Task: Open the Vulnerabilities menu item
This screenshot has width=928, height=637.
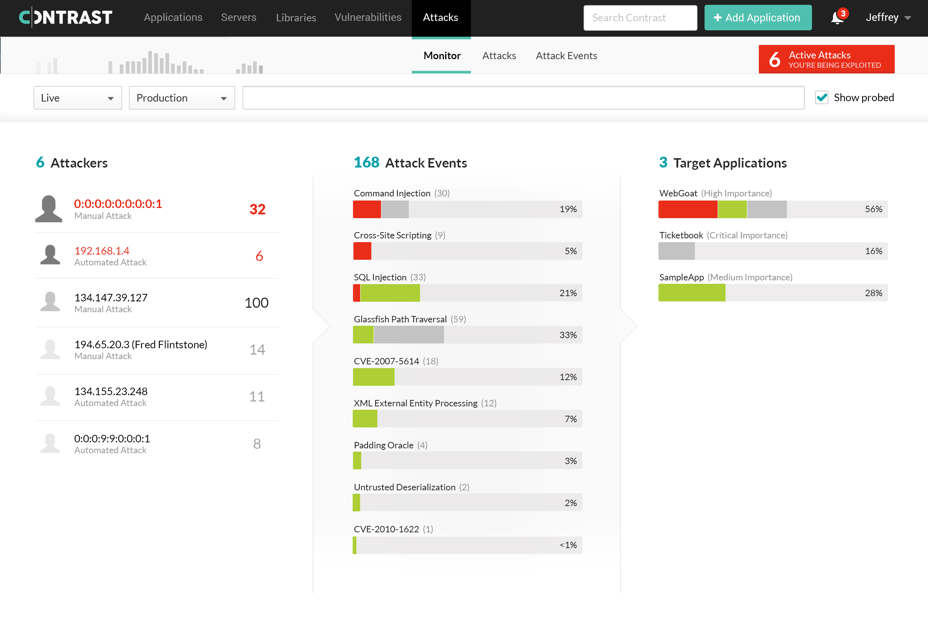Action: point(367,17)
